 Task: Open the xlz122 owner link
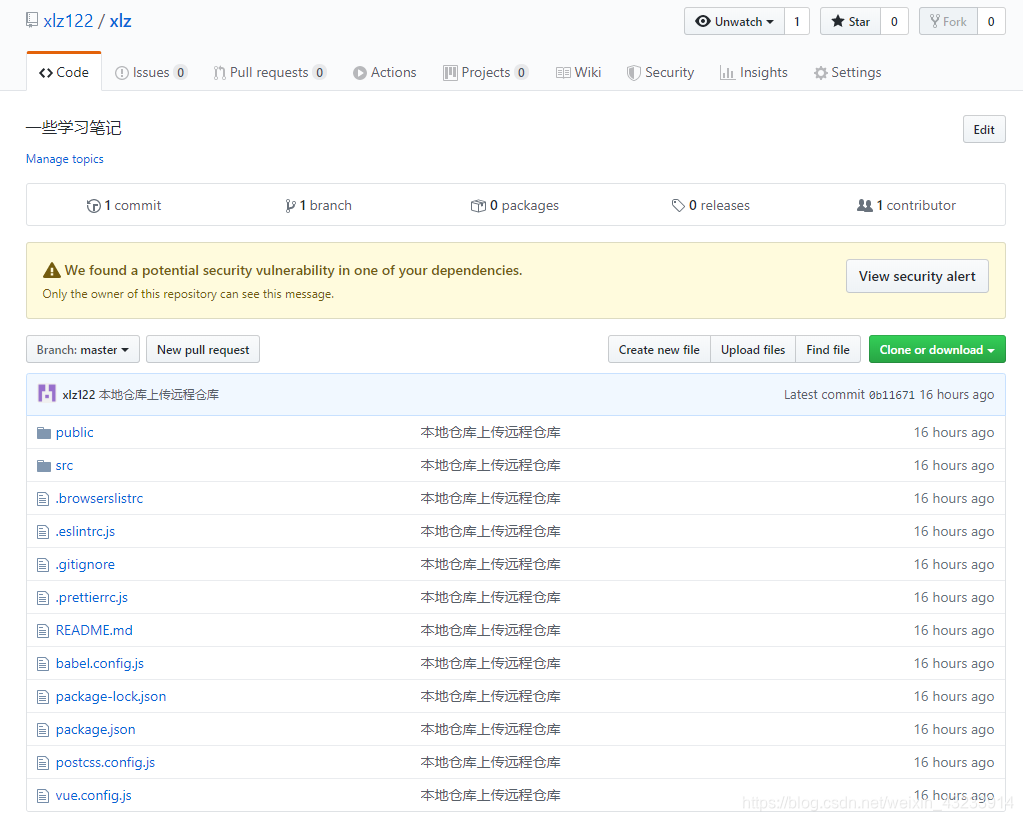tap(69, 21)
